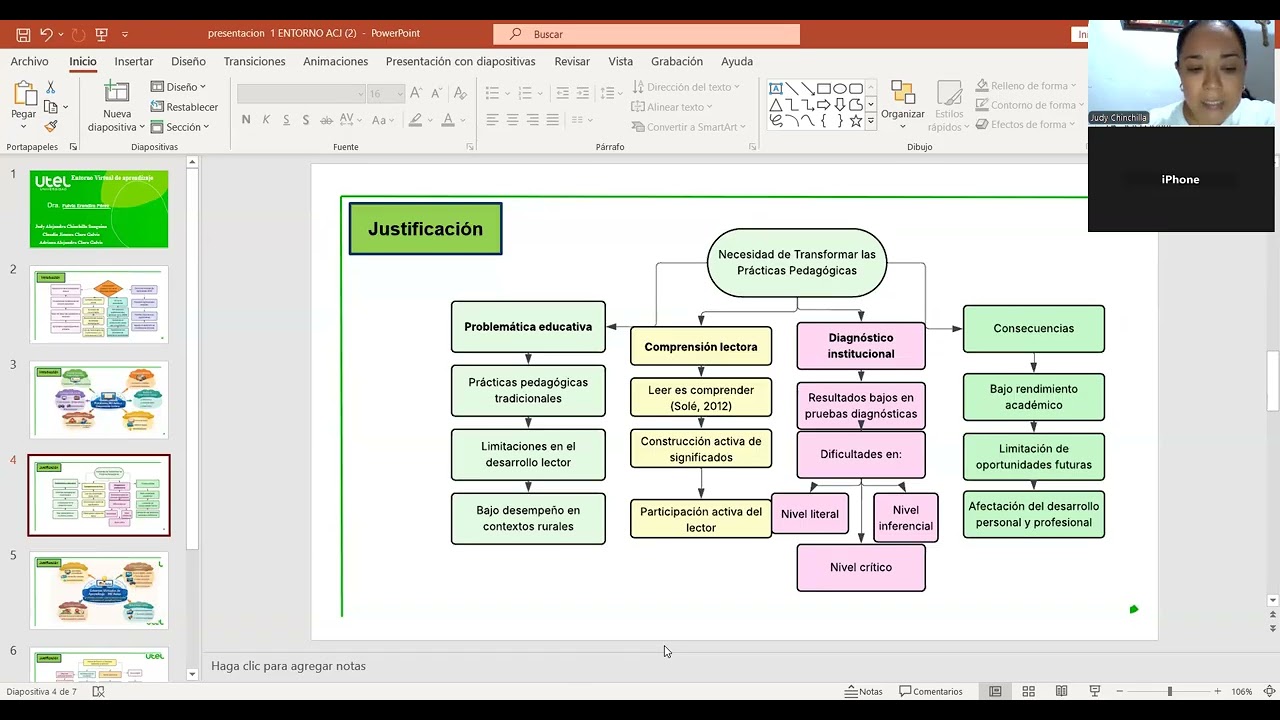This screenshot has height=720, width=1280.
Task: Click the zoom out minus icon
Action: tap(1120, 691)
